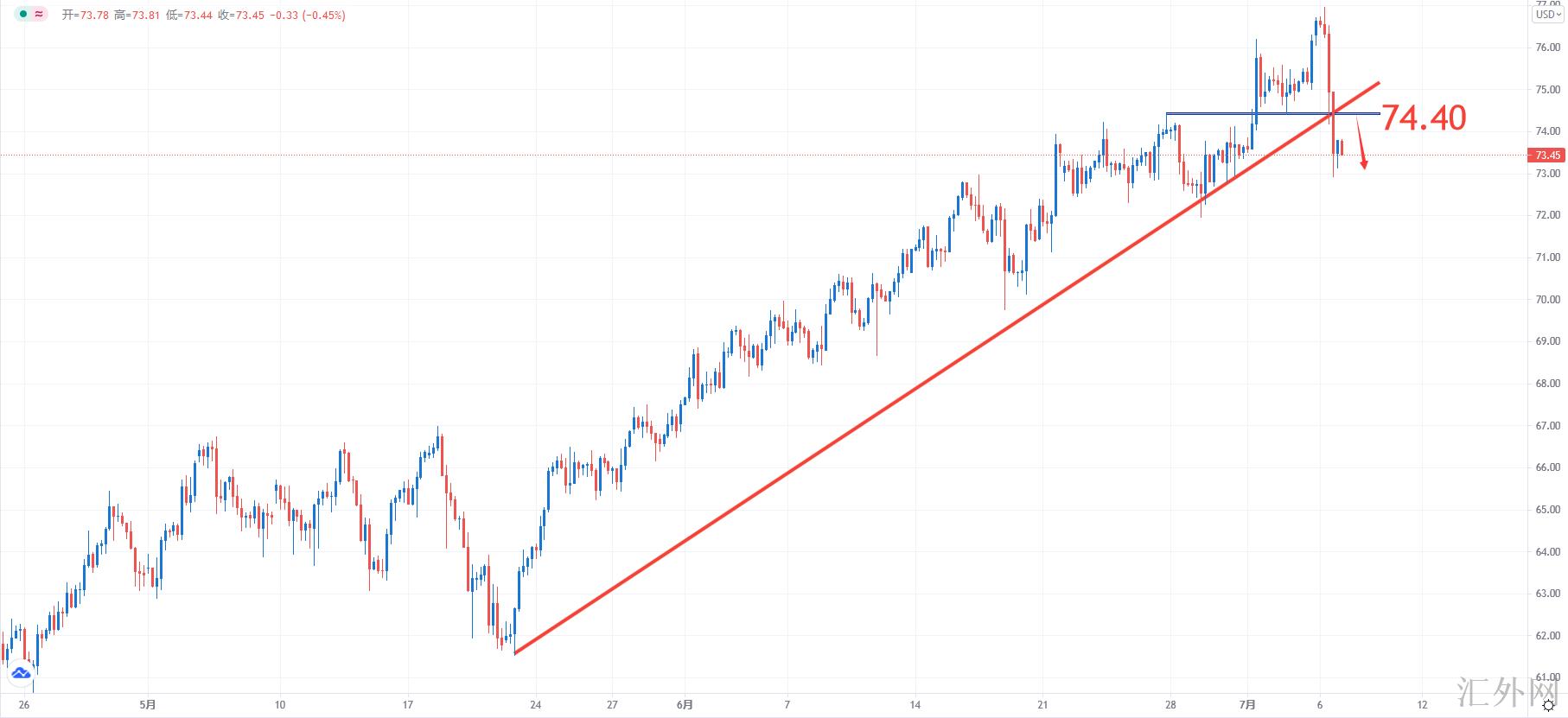The image size is (1568, 718).
Task: Click the 7月 label on time axis
Action: point(1246,705)
